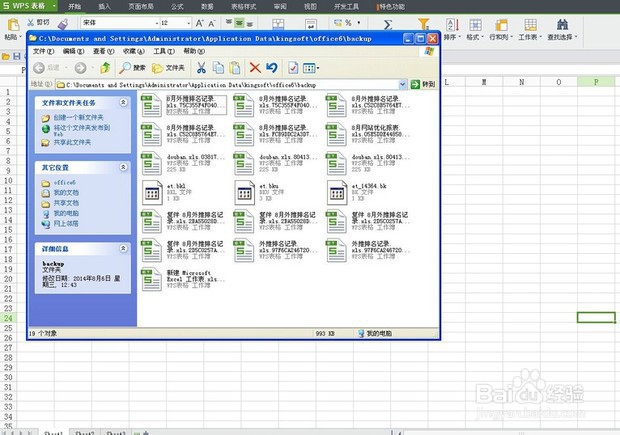Show the Folders (文件夹) tree pane
Image resolution: width=620 pixels, height=435 pixels.
pos(168,68)
